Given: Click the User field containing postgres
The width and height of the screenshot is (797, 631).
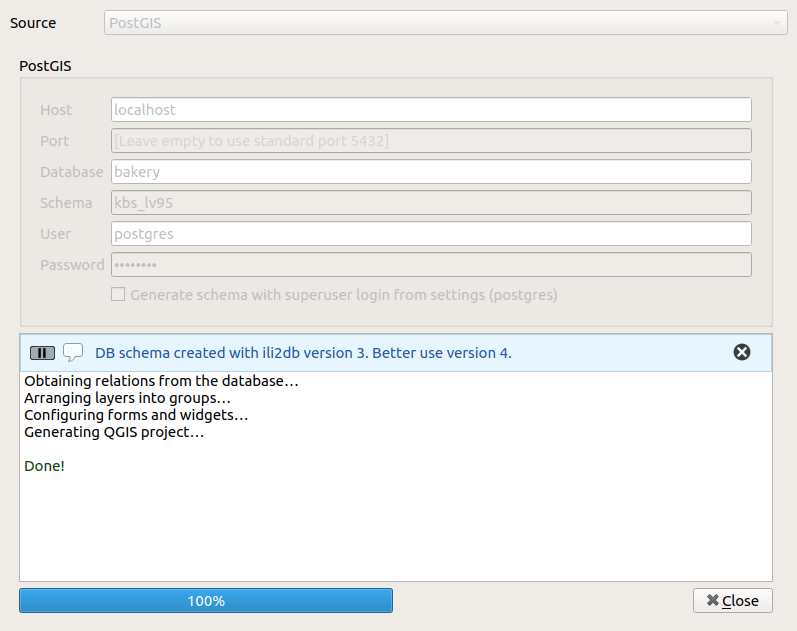Looking at the screenshot, I should [x=431, y=234].
